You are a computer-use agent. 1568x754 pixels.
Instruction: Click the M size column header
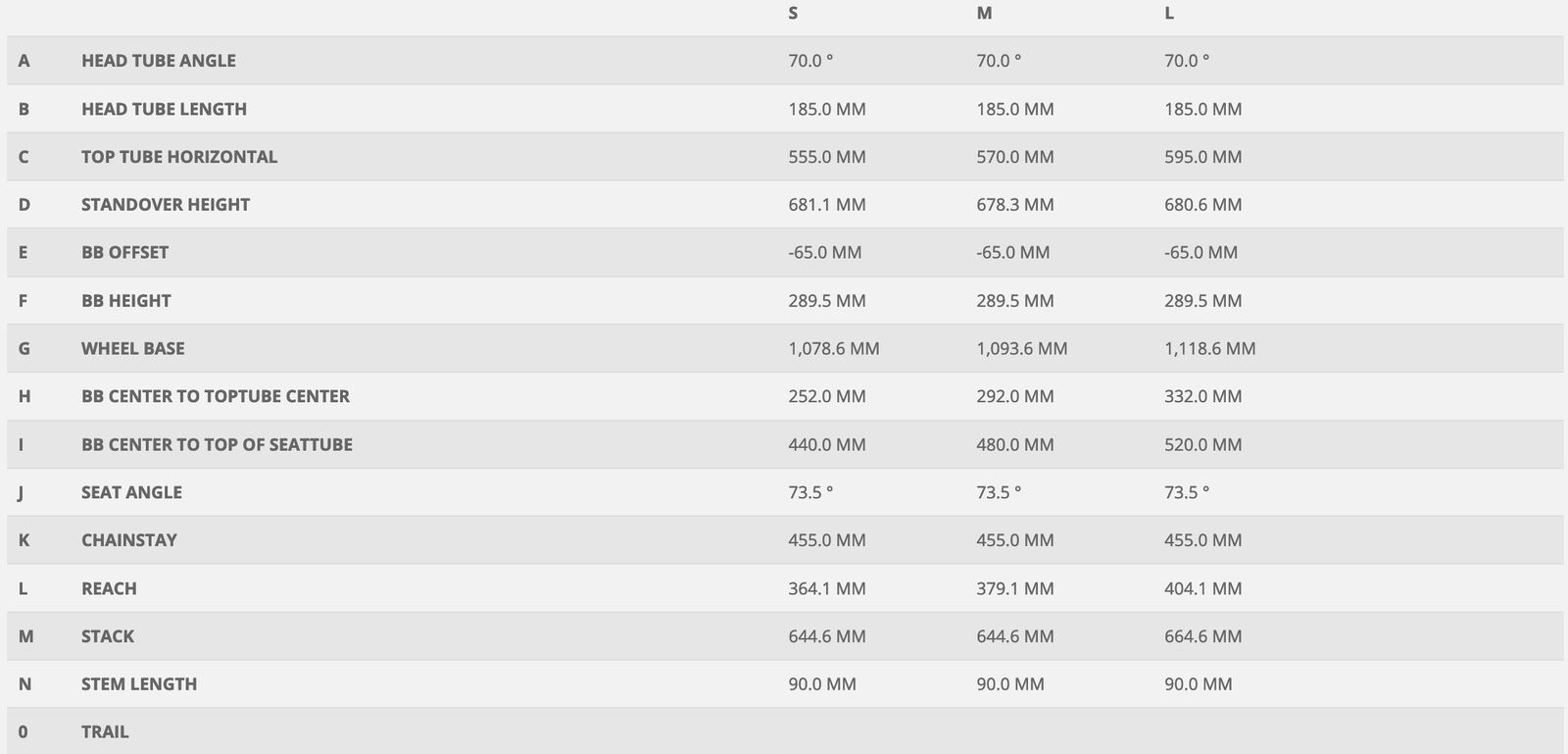click(984, 14)
